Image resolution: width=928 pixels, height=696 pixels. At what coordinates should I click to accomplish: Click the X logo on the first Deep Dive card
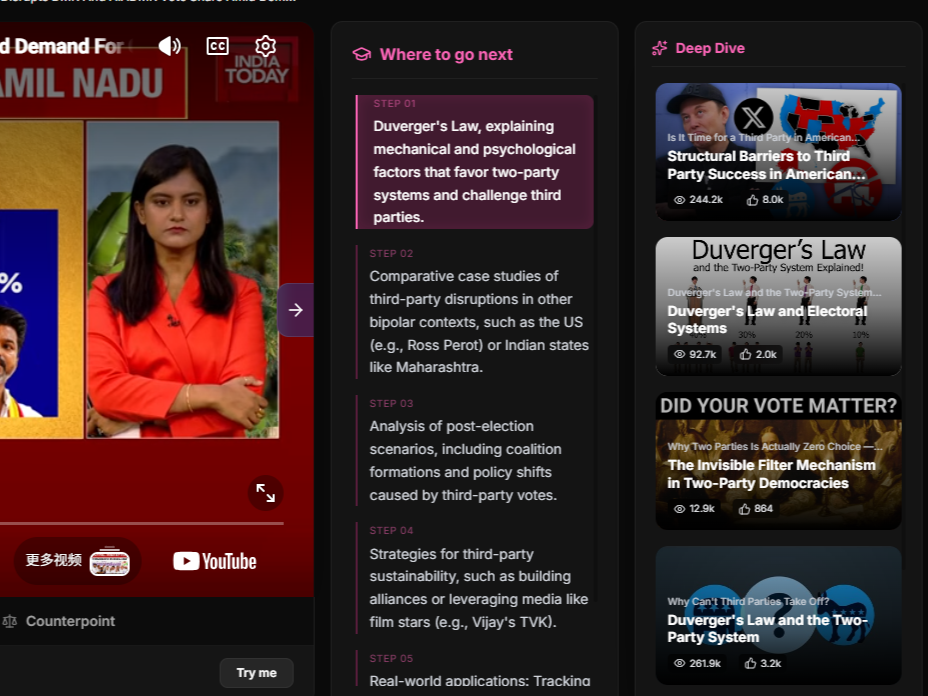point(753,117)
